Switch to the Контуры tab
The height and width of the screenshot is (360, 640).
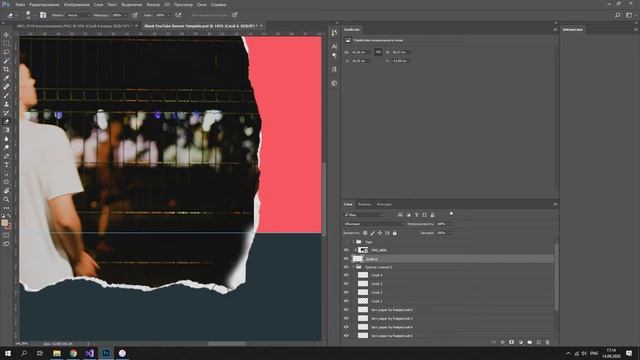pos(384,204)
